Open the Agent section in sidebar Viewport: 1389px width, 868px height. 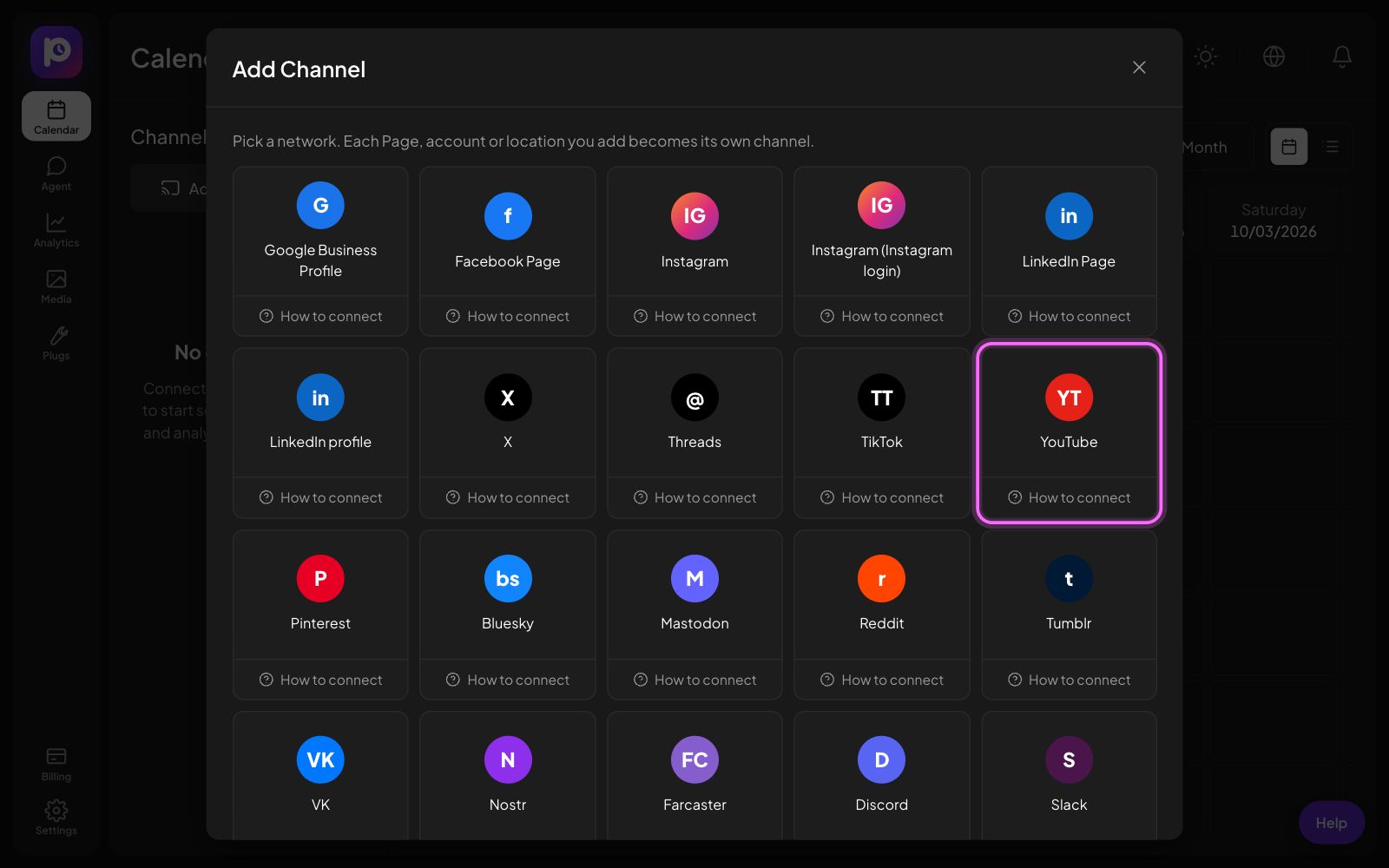tap(56, 174)
